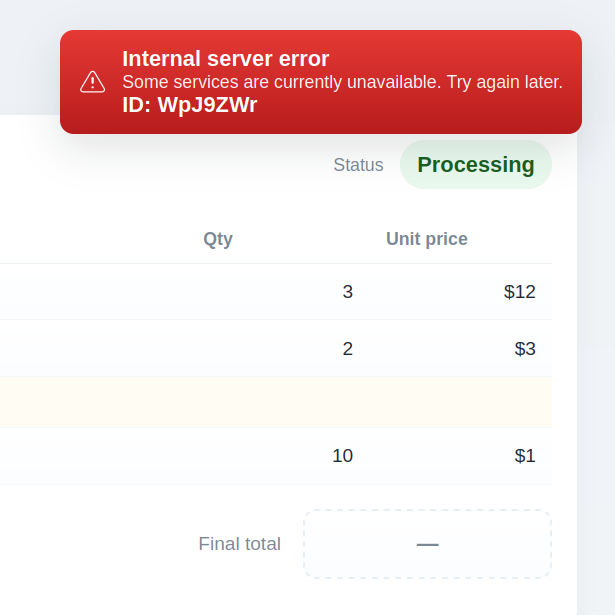Click the error ID WpJ9ZWr text

pos(189,105)
